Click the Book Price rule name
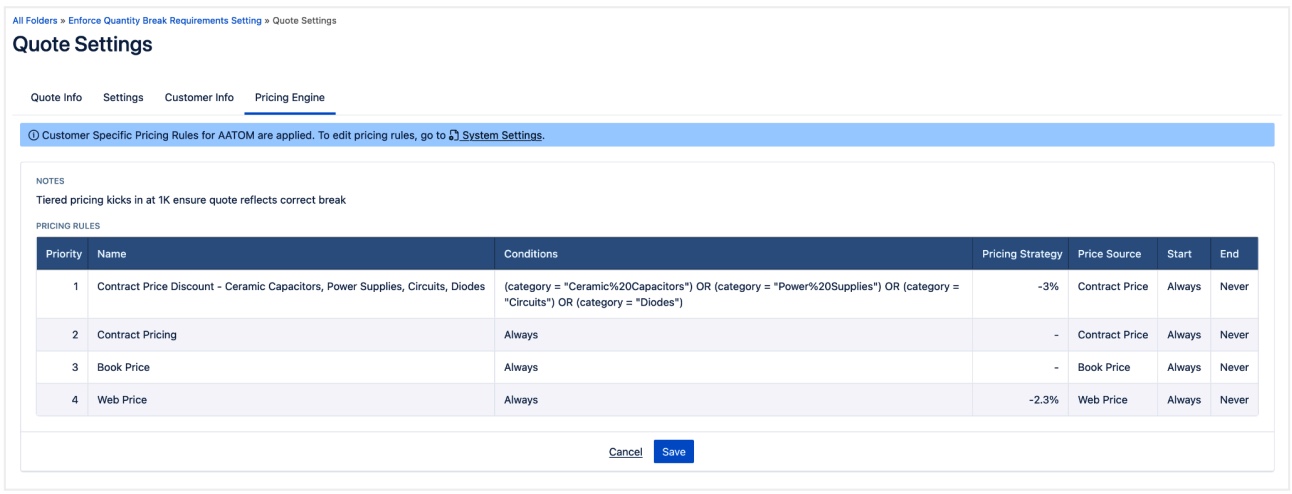The height and width of the screenshot is (494, 1292). (123, 367)
